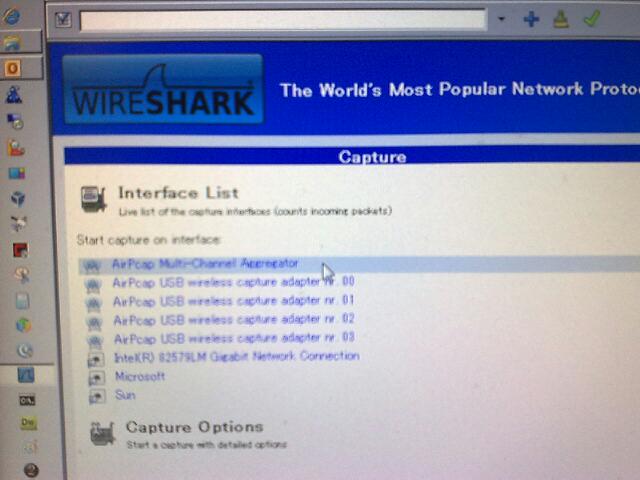The width and height of the screenshot is (640, 480).
Task: Apply the filter with green checkmark
Action: pos(592,18)
